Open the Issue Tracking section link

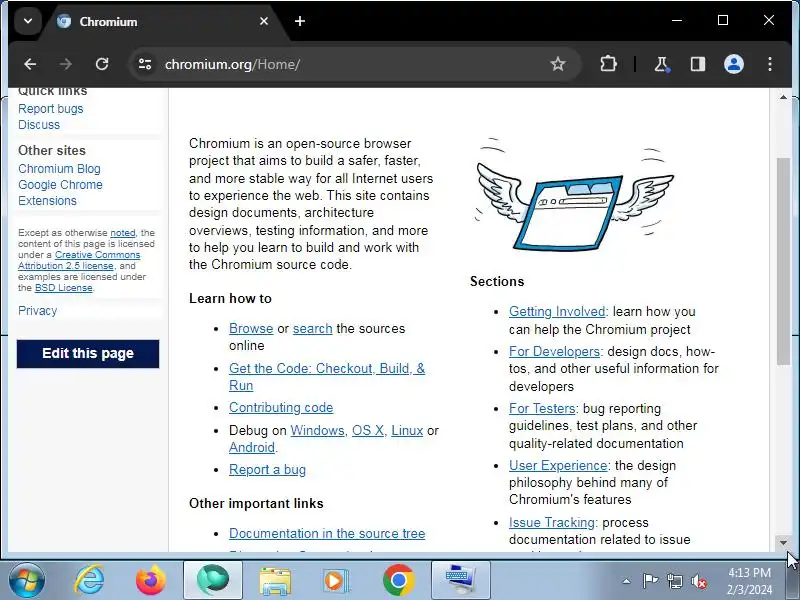[552, 522]
